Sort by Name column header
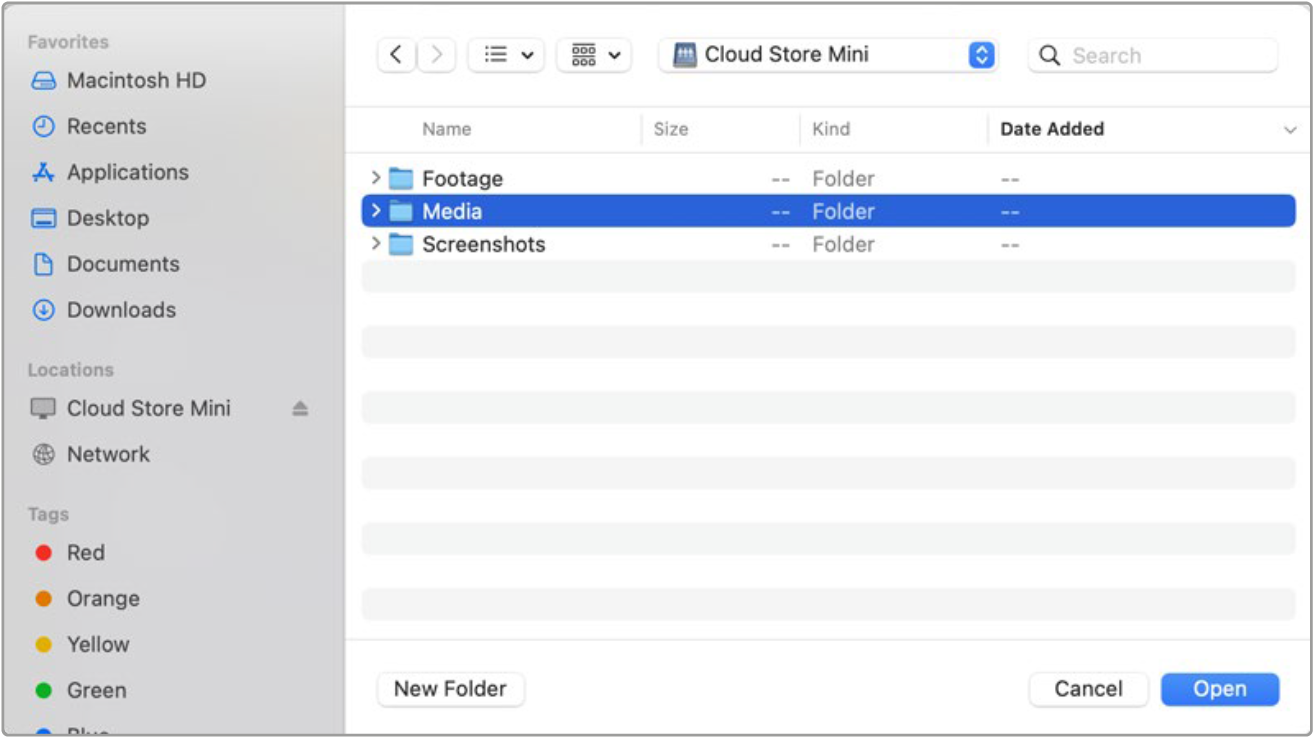Viewport: 1314px width, 738px height. [446, 129]
